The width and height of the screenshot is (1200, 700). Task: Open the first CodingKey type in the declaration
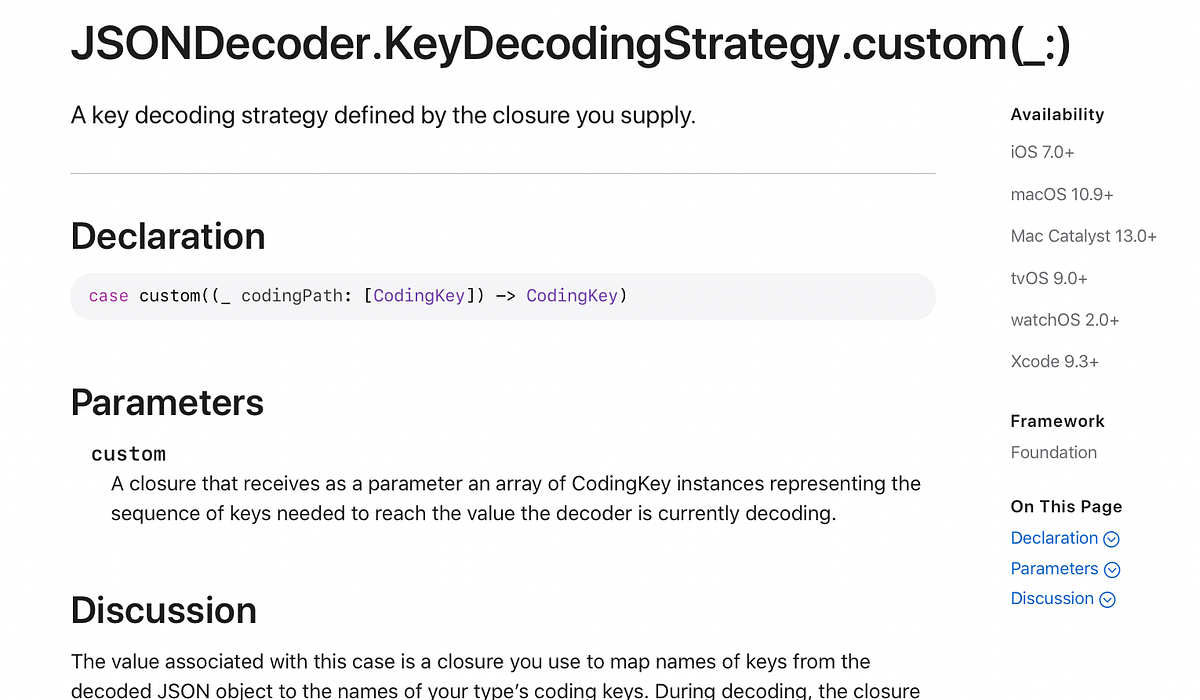point(419,295)
